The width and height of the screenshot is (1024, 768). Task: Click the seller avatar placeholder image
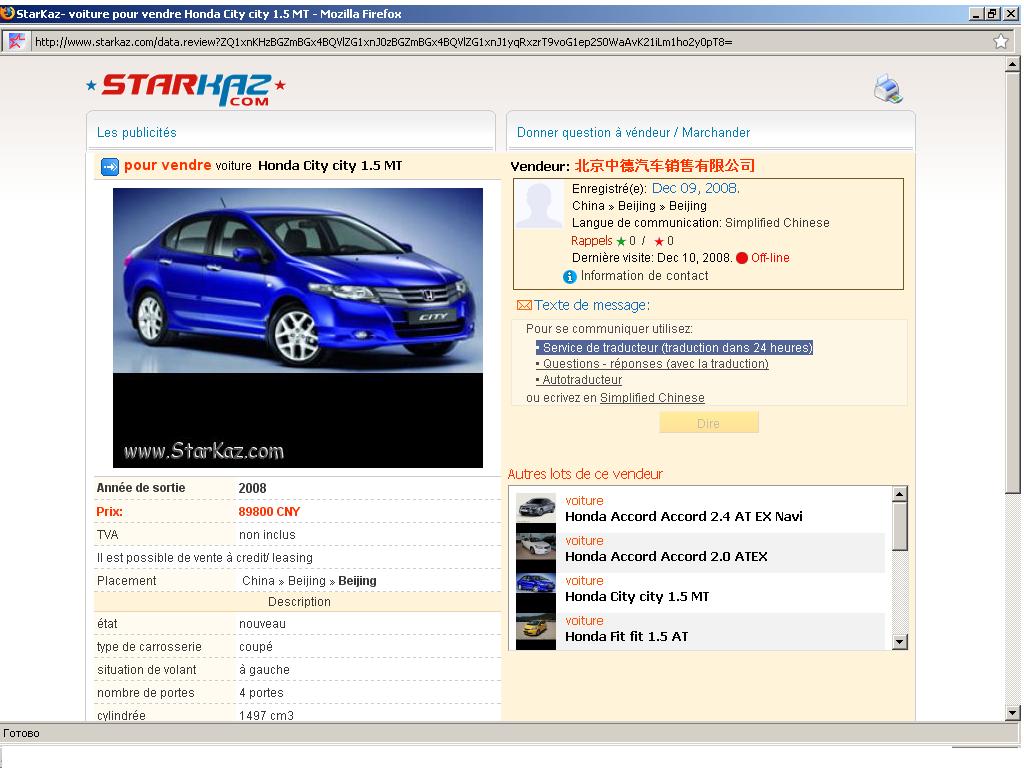(539, 207)
